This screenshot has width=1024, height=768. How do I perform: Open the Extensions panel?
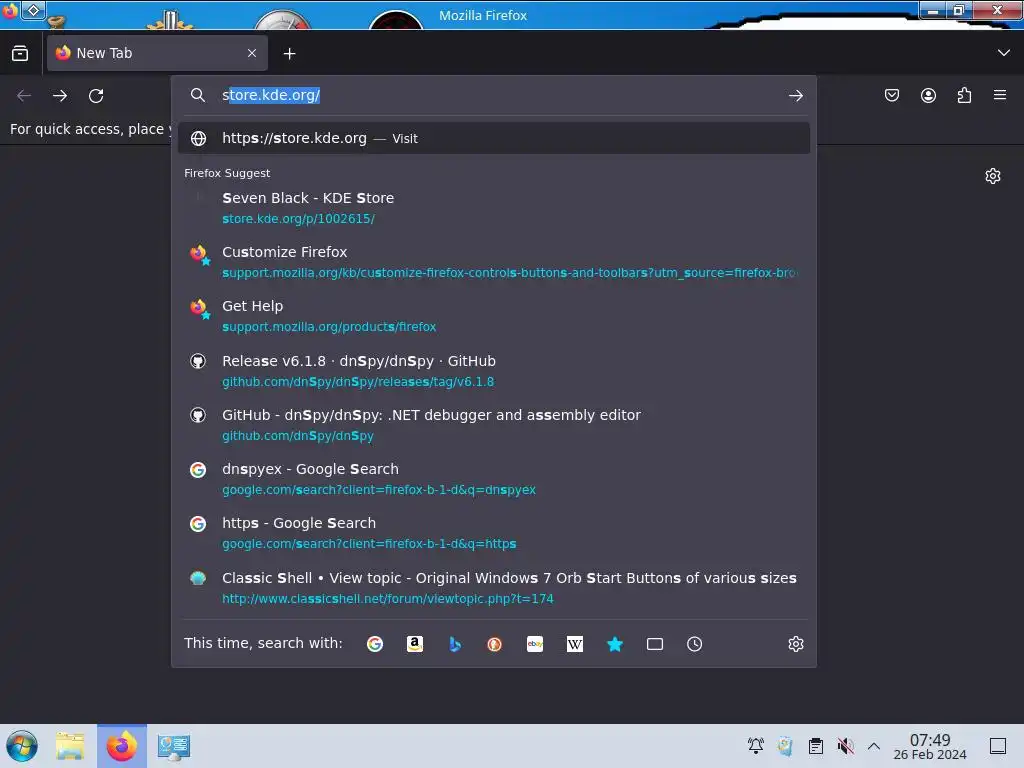[x=964, y=95]
